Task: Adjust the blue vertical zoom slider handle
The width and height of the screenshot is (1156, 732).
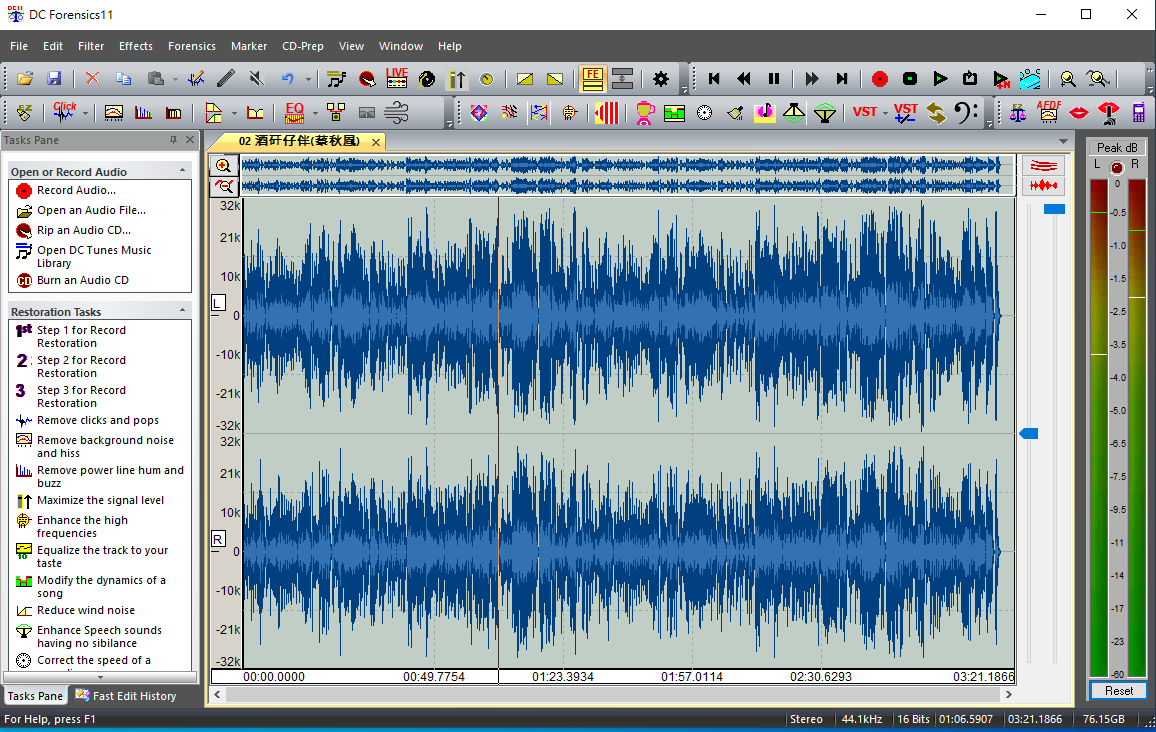Action: [x=1029, y=433]
